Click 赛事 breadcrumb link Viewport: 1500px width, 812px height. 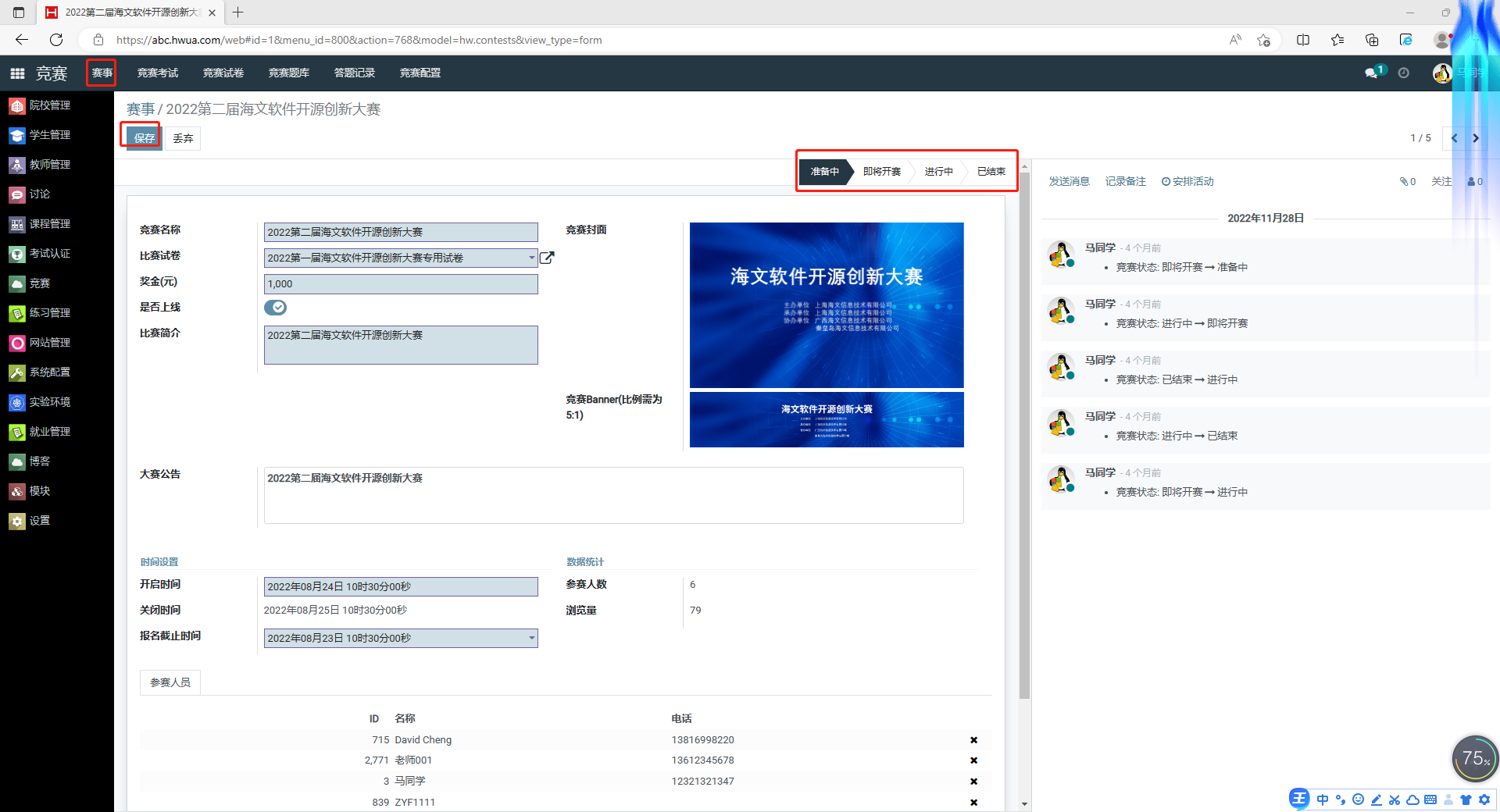click(141, 109)
